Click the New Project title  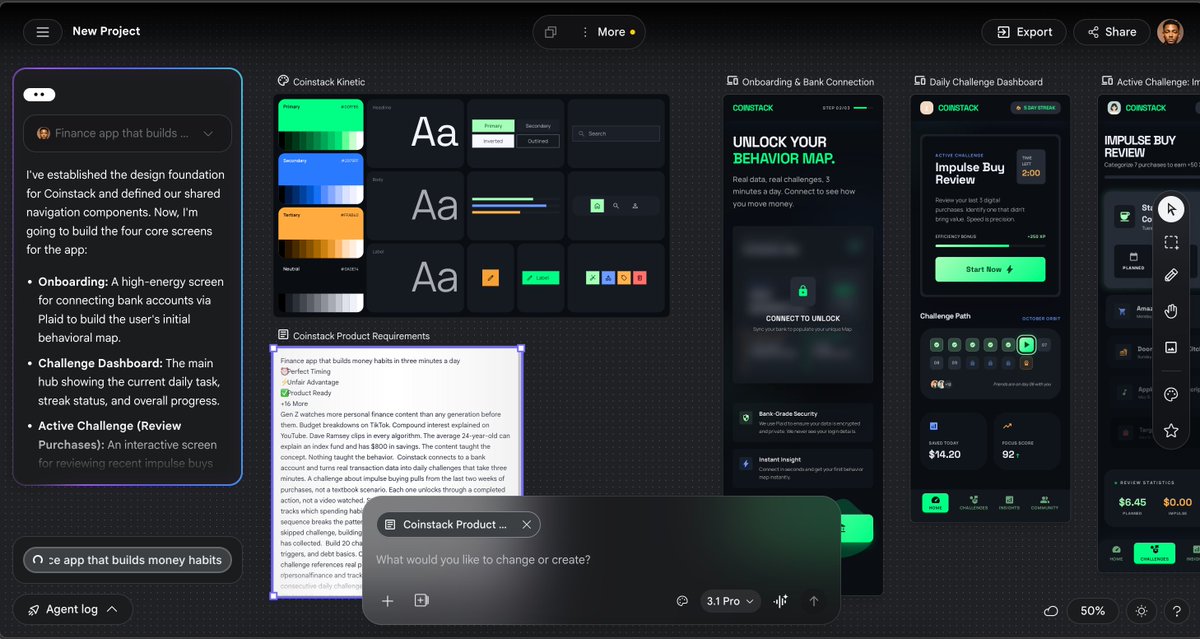tap(106, 32)
